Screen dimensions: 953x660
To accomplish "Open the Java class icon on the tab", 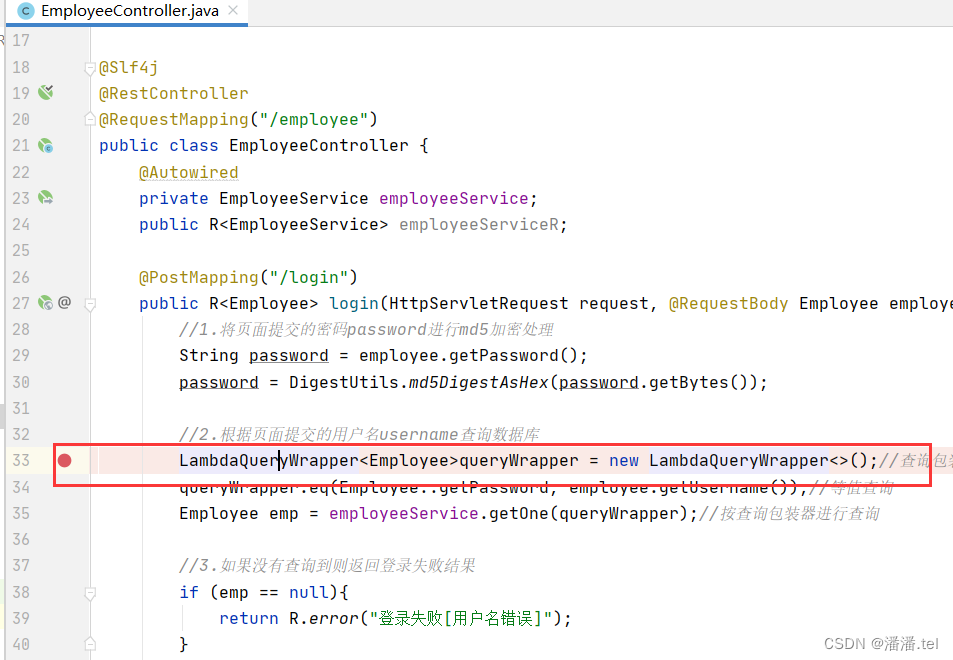I will coord(26,11).
